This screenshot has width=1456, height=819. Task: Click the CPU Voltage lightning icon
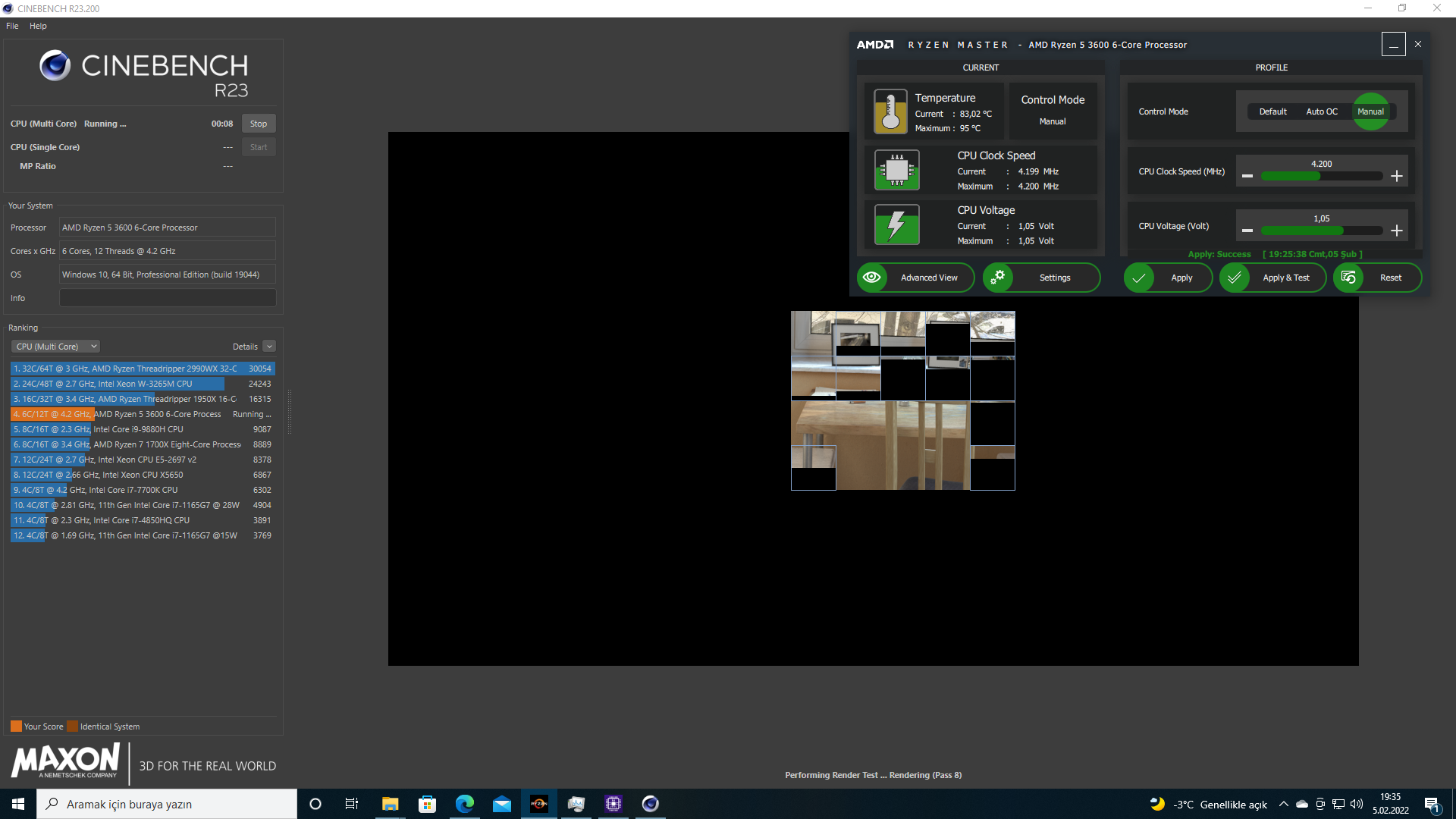(897, 224)
